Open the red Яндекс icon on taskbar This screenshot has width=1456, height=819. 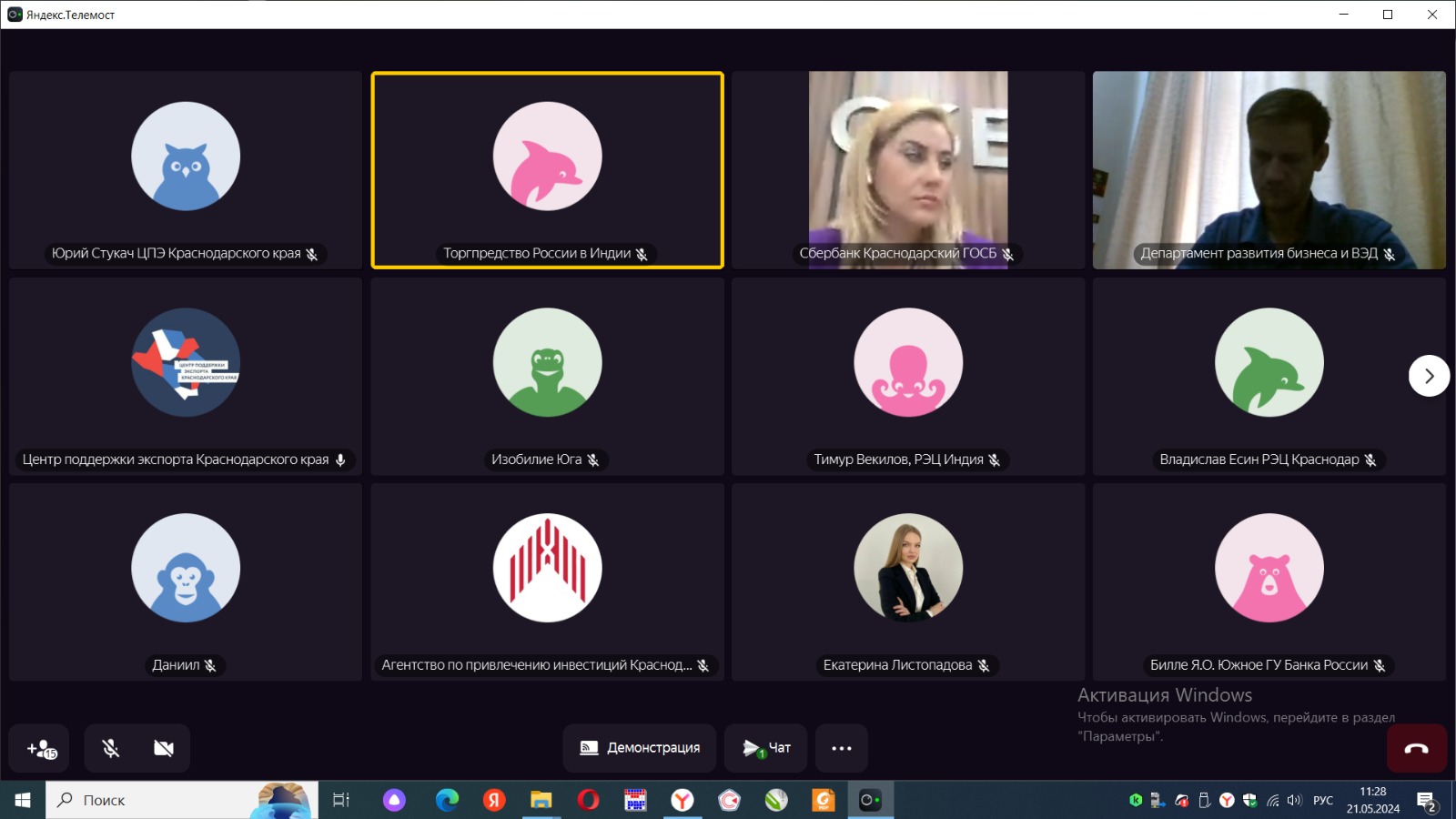click(494, 800)
